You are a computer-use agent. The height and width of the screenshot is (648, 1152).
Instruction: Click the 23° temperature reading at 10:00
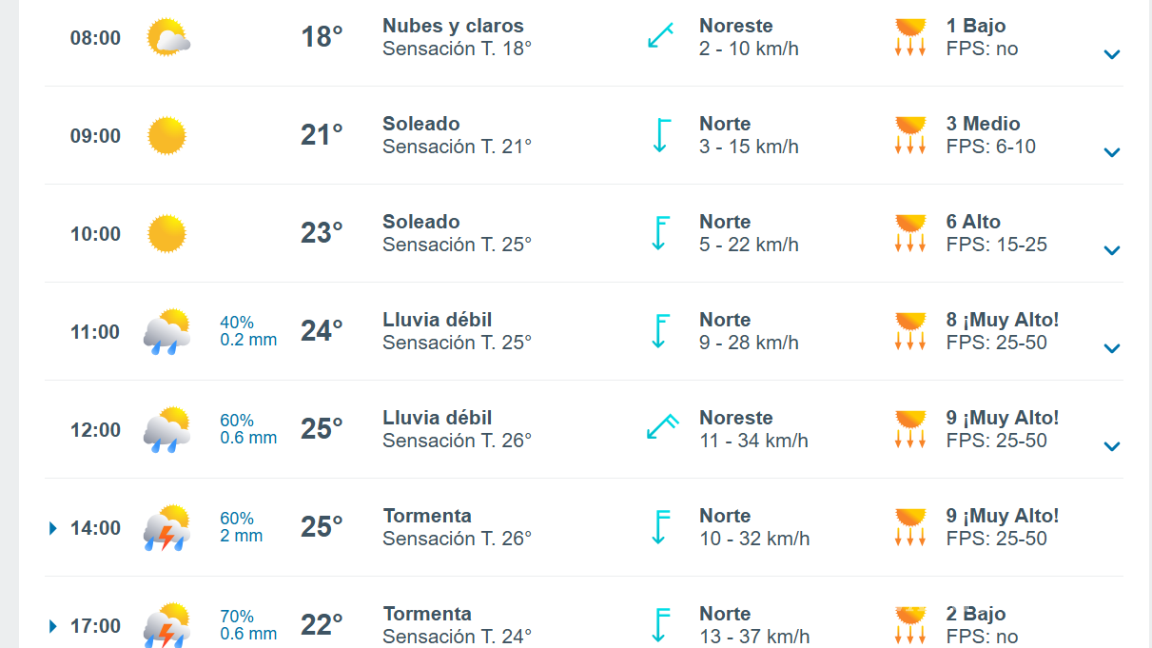320,233
